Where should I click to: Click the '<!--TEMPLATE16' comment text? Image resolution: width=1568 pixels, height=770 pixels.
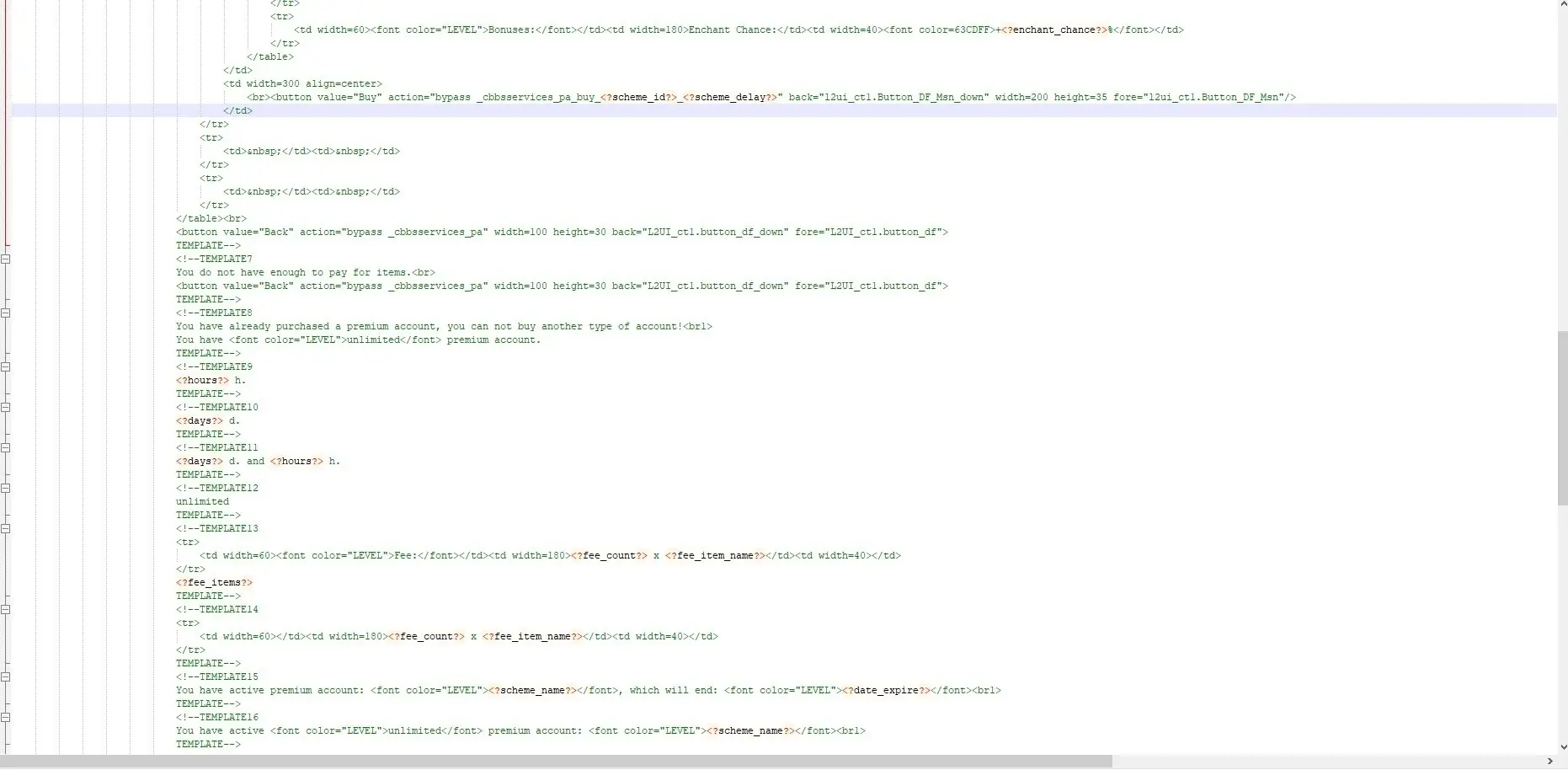point(217,718)
